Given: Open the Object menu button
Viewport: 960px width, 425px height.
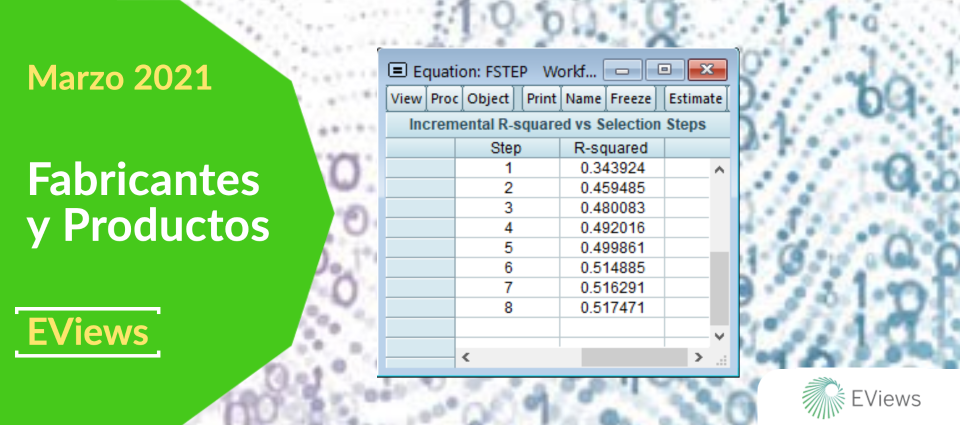Looking at the screenshot, I should [x=488, y=99].
